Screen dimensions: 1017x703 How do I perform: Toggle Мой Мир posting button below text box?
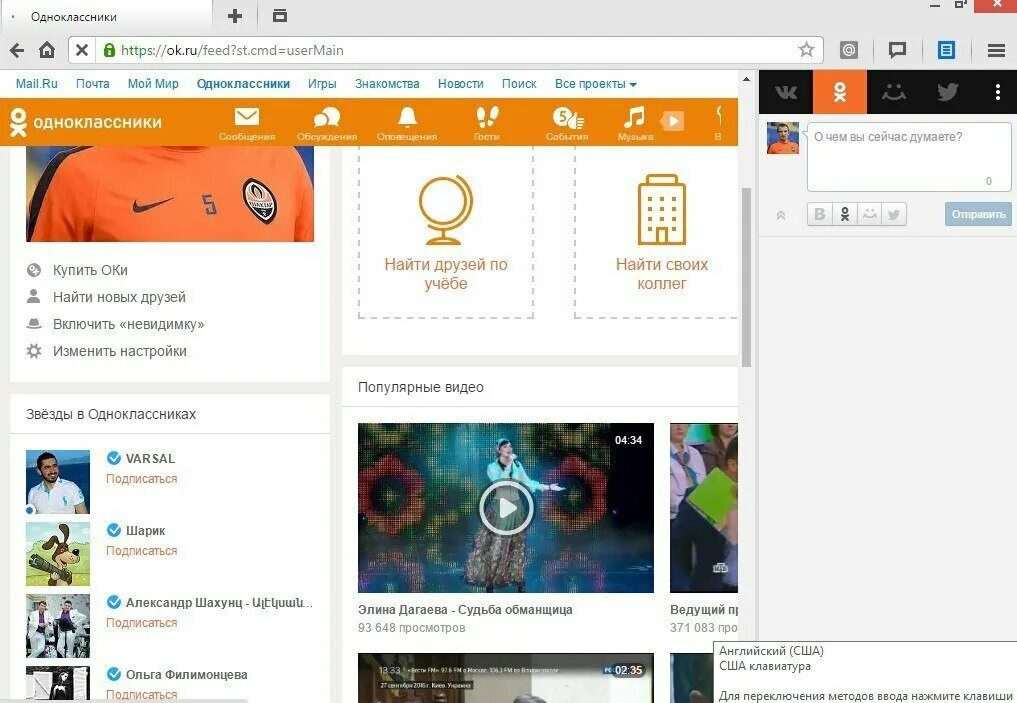coord(869,214)
